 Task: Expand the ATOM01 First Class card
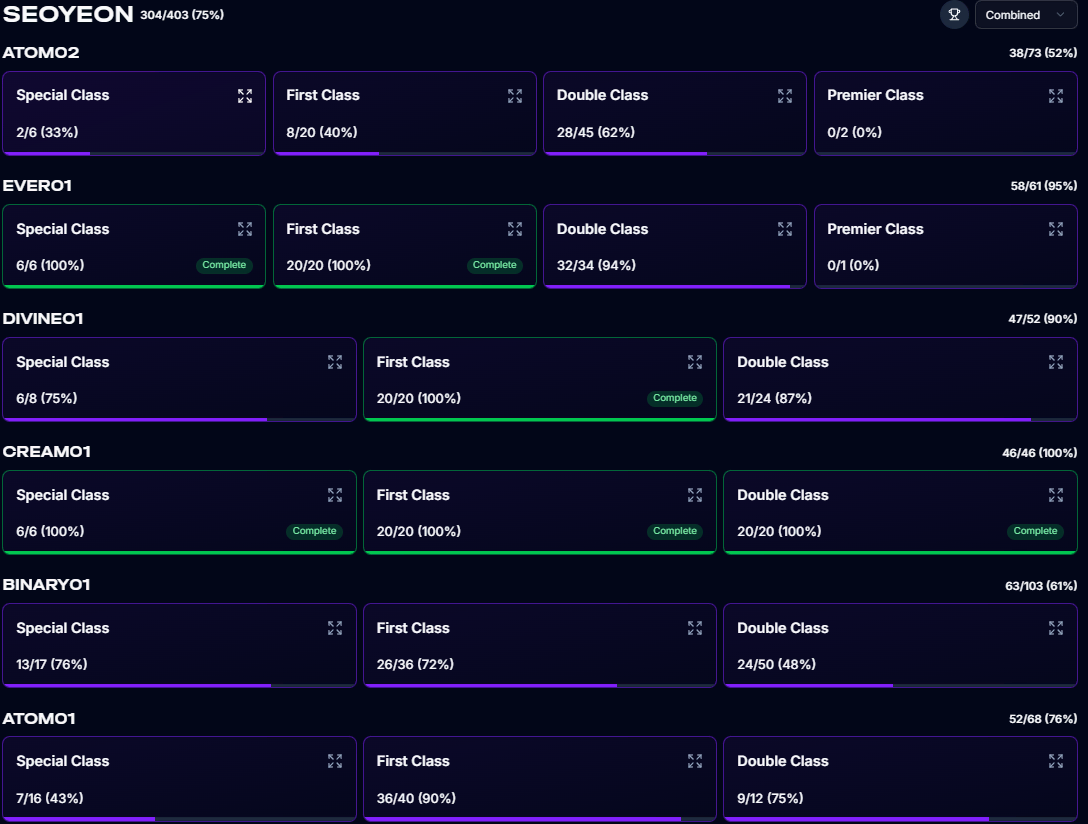coord(695,761)
